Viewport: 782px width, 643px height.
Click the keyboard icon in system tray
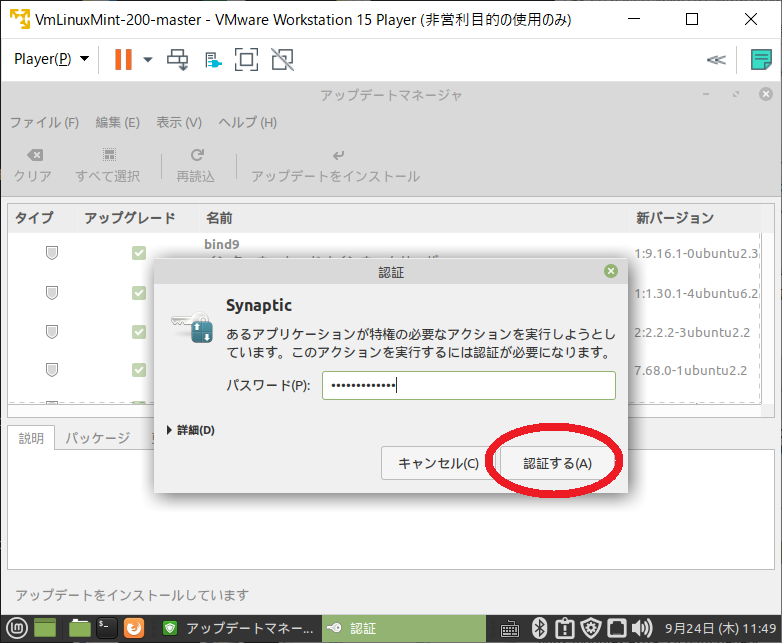point(510,629)
